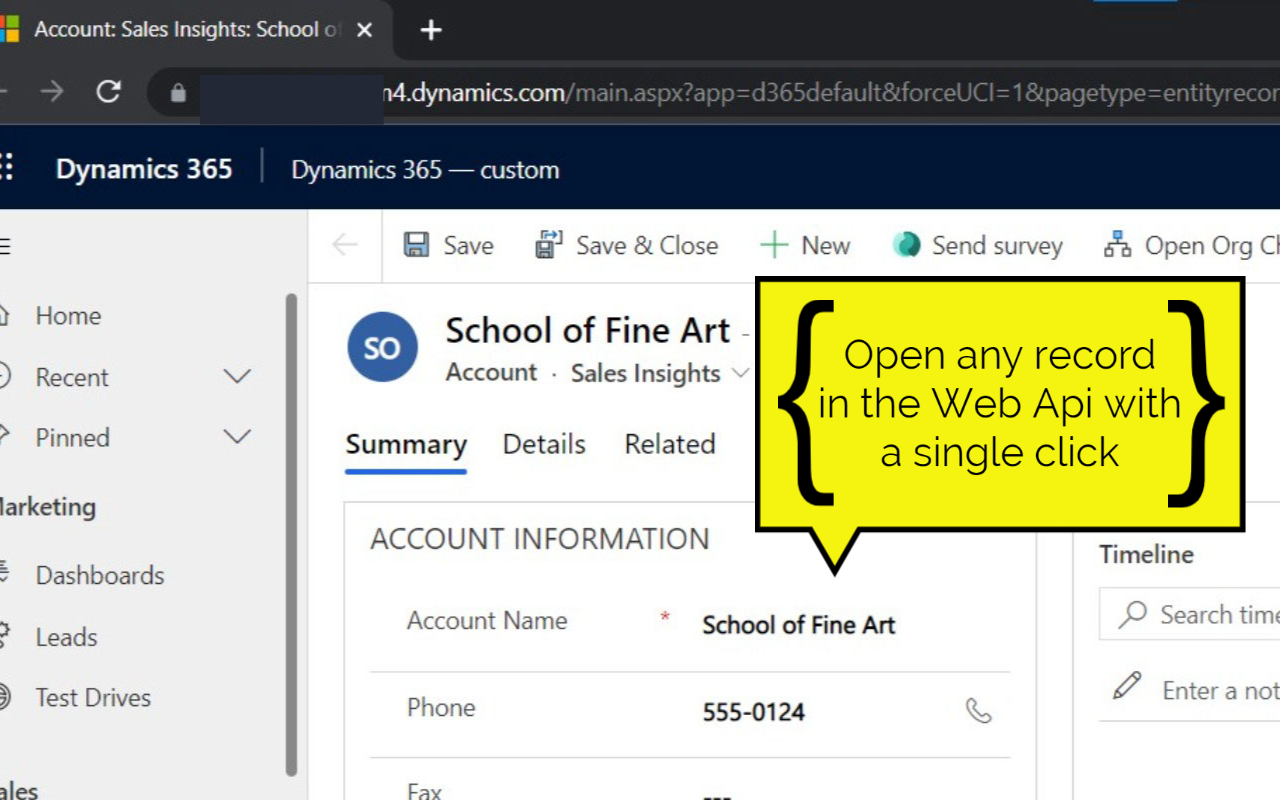Expand the Pinned section in the sidebar
Viewport: 1280px width, 800px height.
[x=237, y=437]
